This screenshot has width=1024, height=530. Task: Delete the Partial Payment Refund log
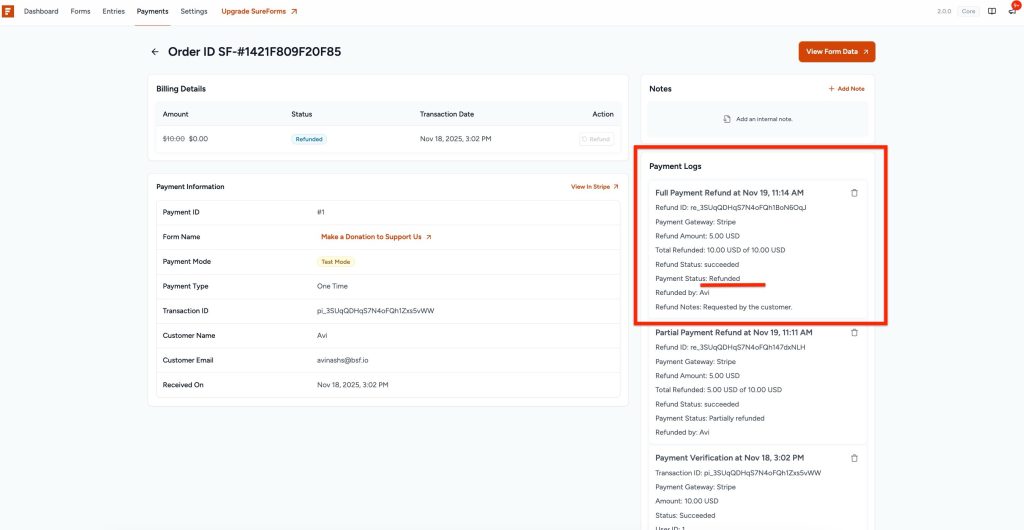point(854,333)
